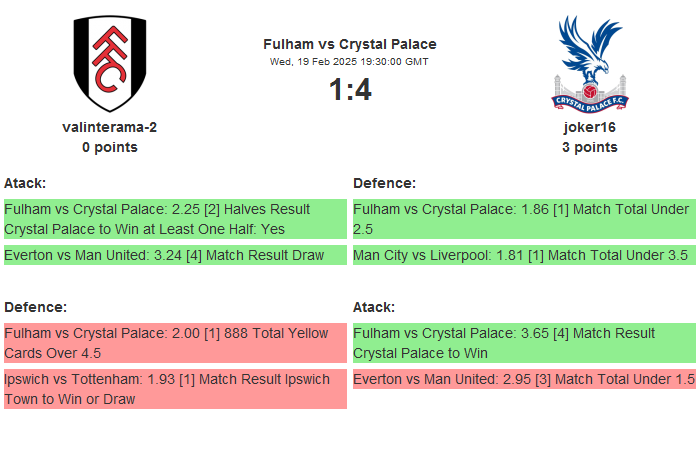This screenshot has height=460, width=700.
Task: Open the joker16 player profile
Action: coord(590,127)
